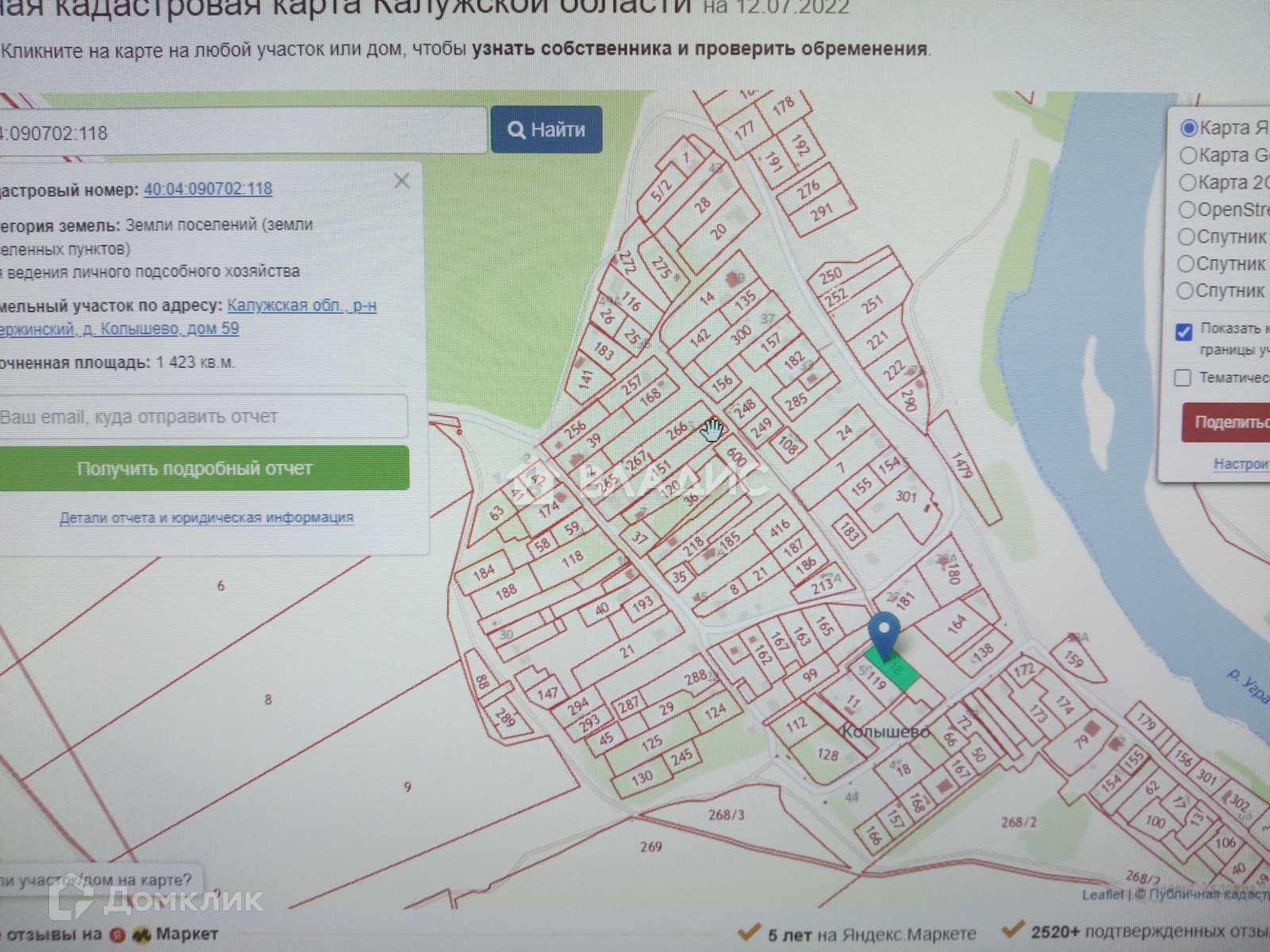Open the Leaflet attribution link
This screenshot has height=952, width=1270.
[x=1103, y=894]
